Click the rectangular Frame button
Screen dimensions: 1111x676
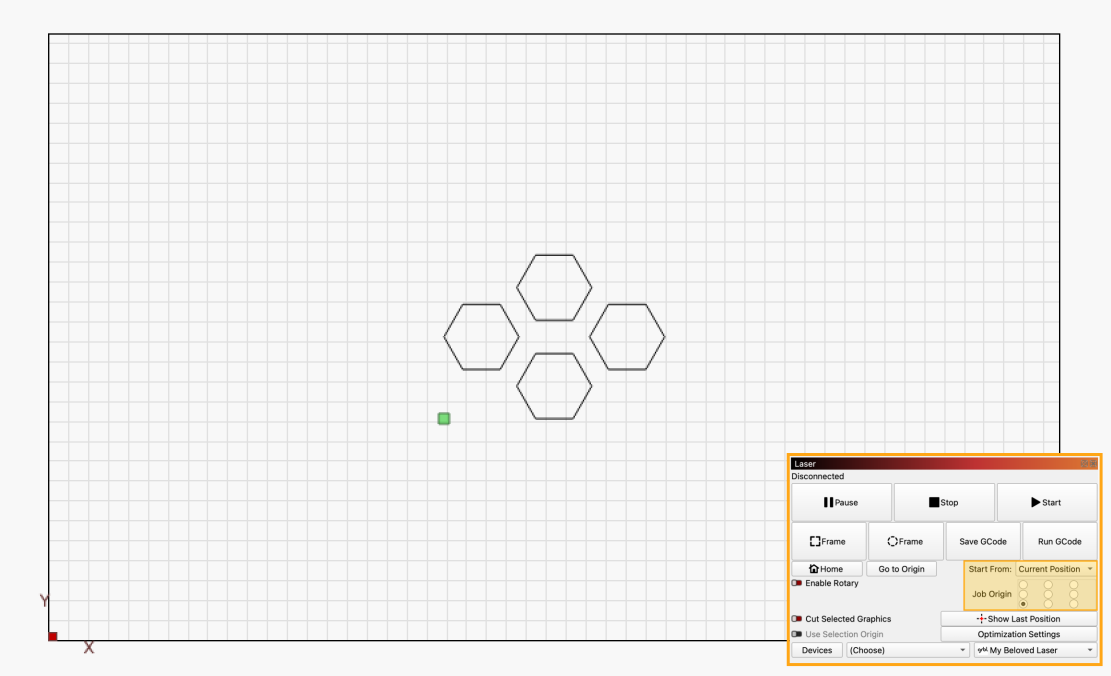tap(828, 541)
